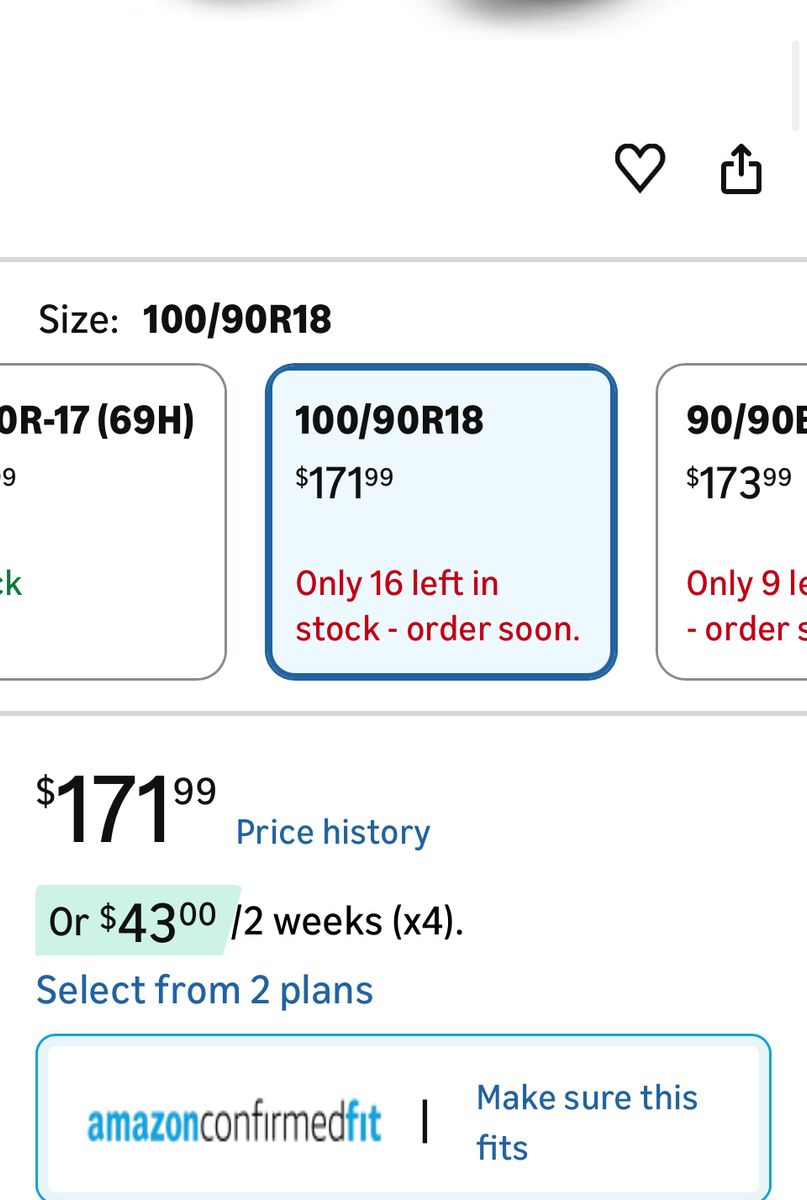Click the Only 16 left in stock warning
The width and height of the screenshot is (807, 1200).
click(x=437, y=606)
